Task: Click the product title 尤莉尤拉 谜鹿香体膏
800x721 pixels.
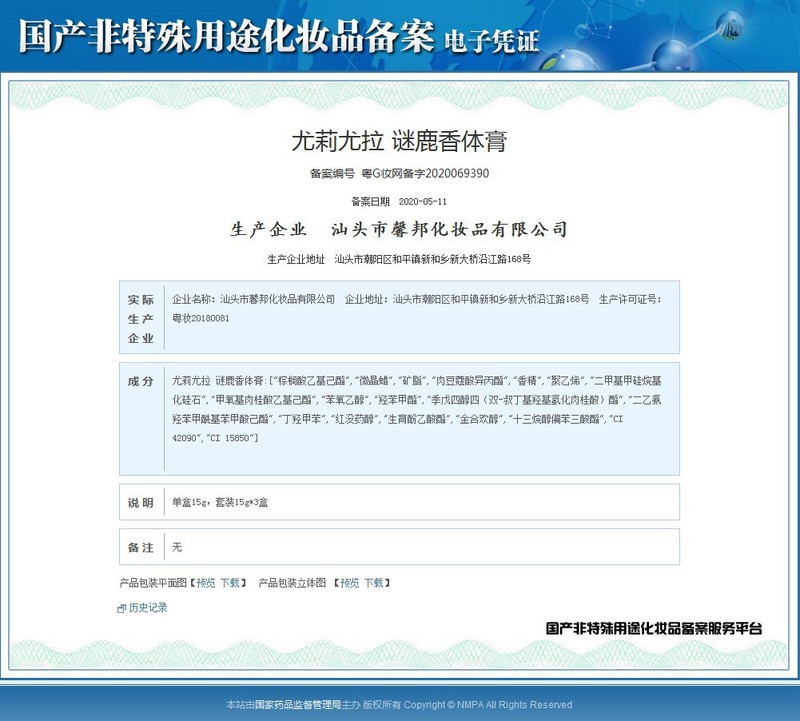Action: (399, 141)
